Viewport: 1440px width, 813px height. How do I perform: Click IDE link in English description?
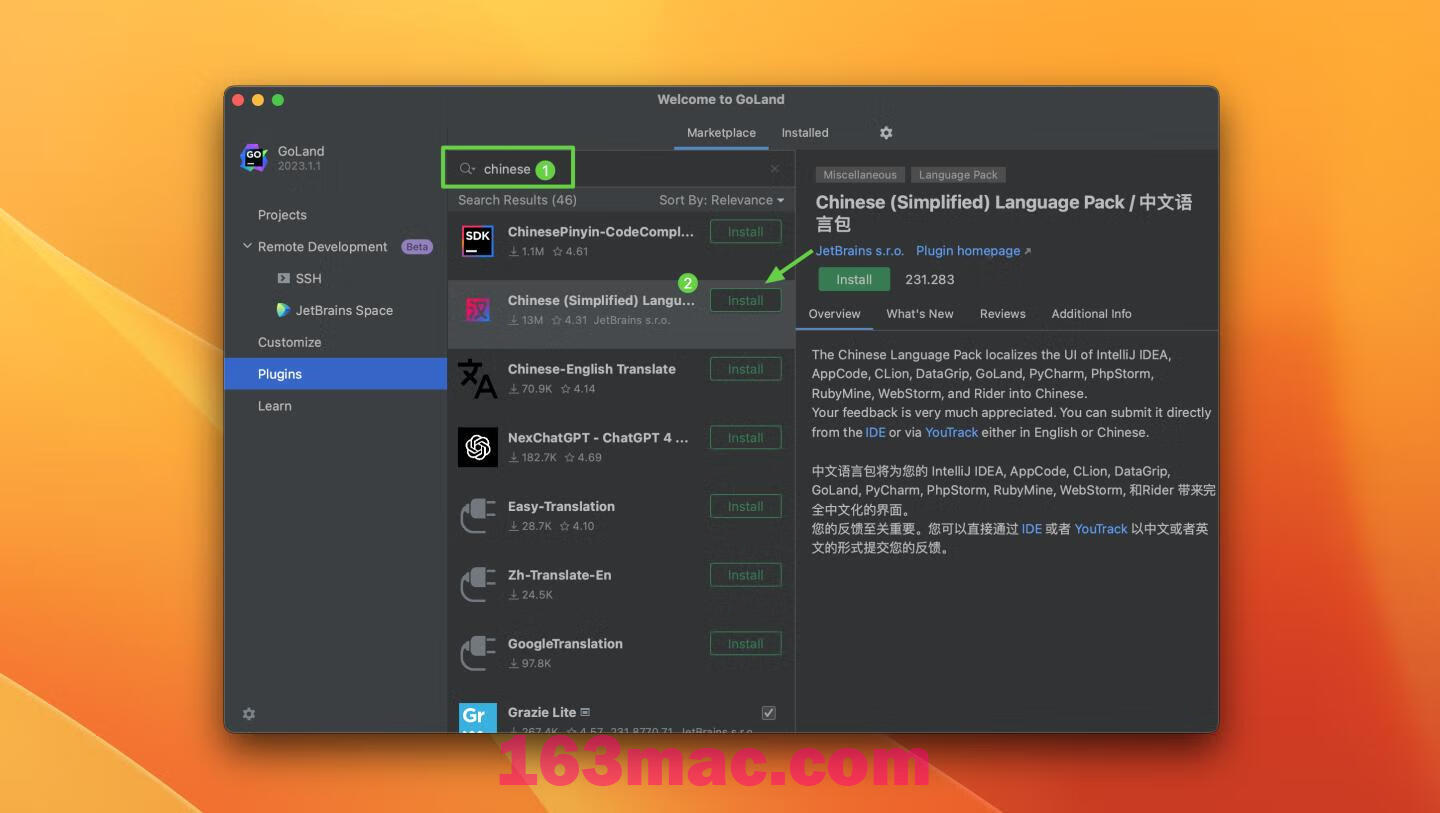[876, 432]
